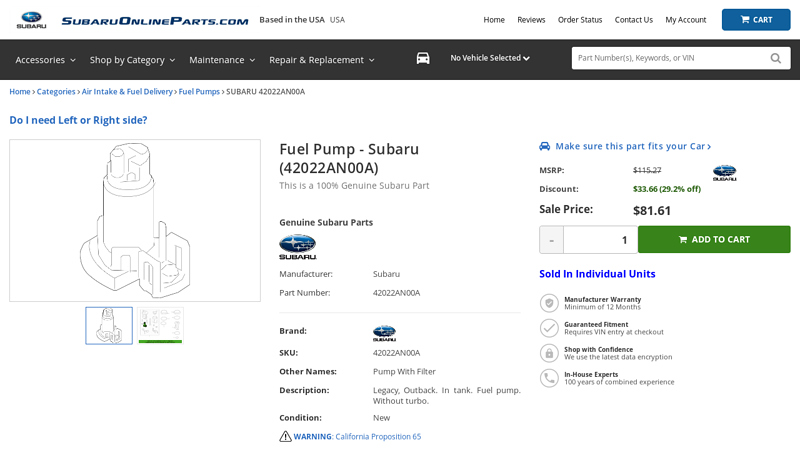Click the In-House Experts phone icon

tap(549, 378)
